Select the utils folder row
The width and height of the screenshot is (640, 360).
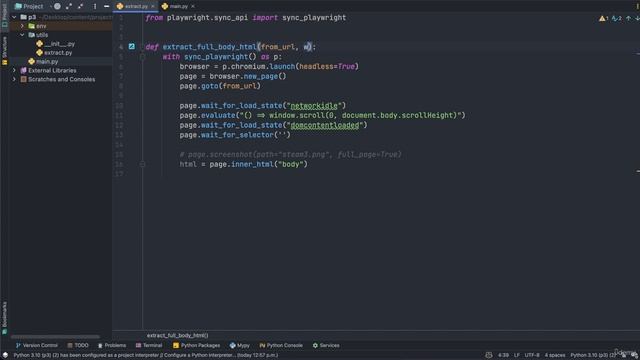click(x=60, y=35)
